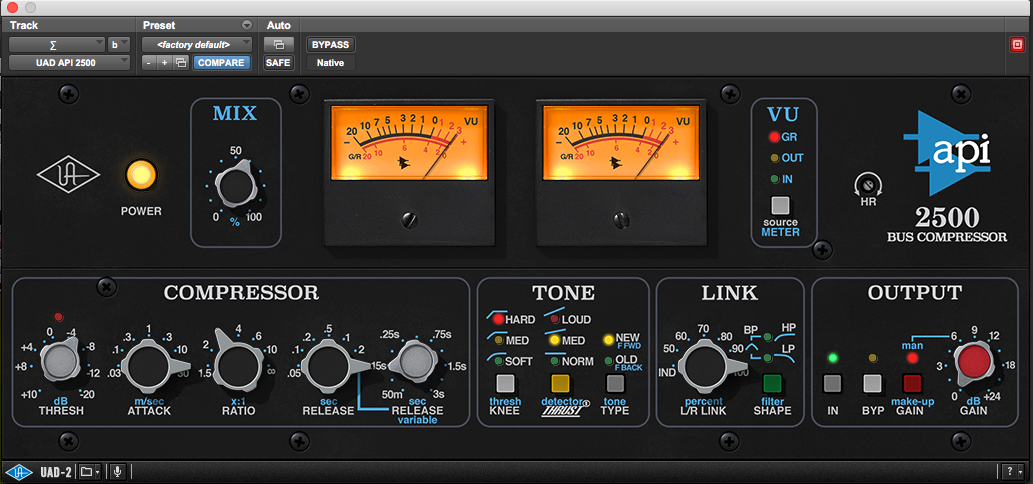
Task: Click the copy settings icon beside plus
Action: coord(181,63)
